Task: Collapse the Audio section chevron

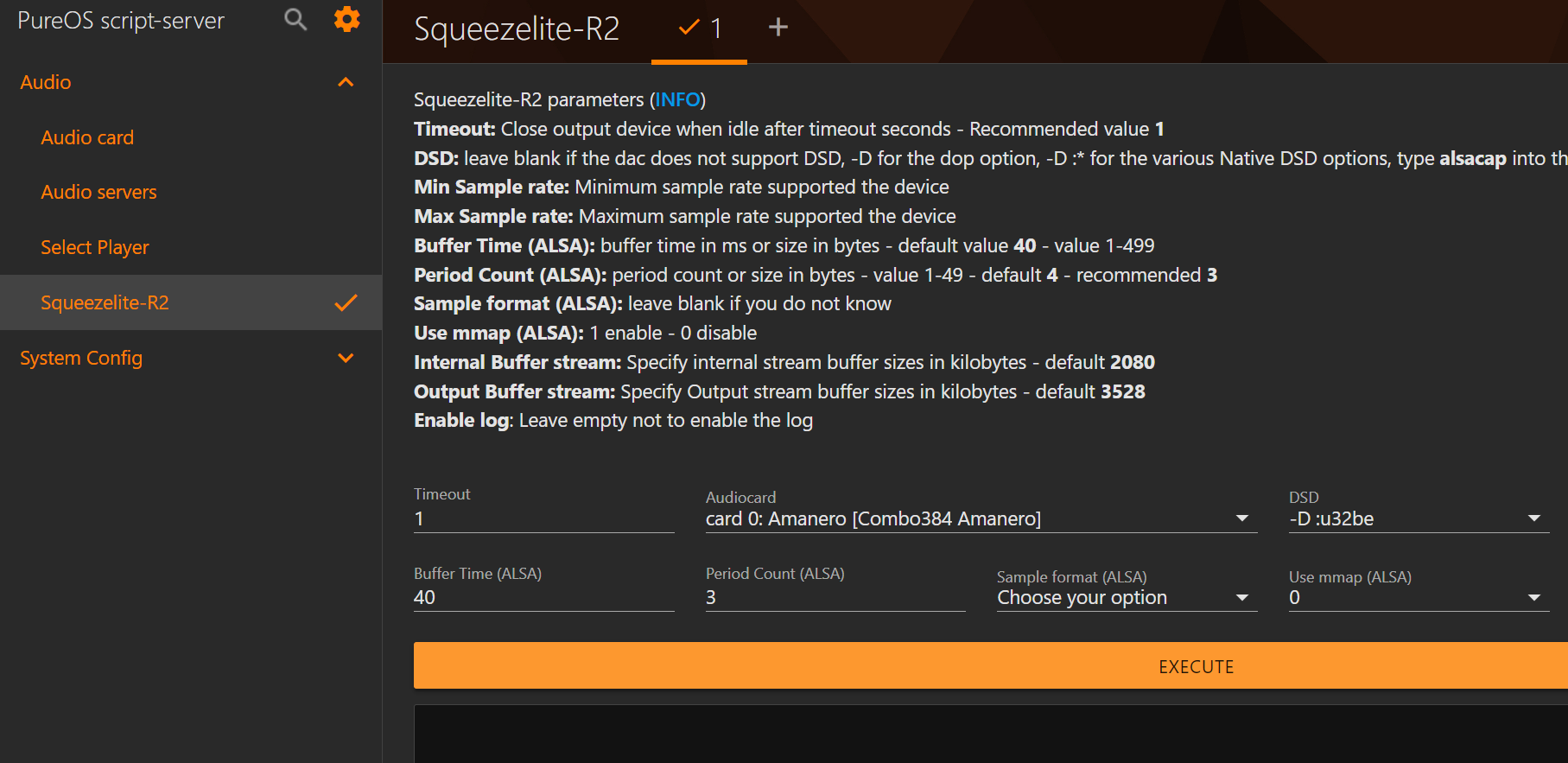Action: coord(346,82)
